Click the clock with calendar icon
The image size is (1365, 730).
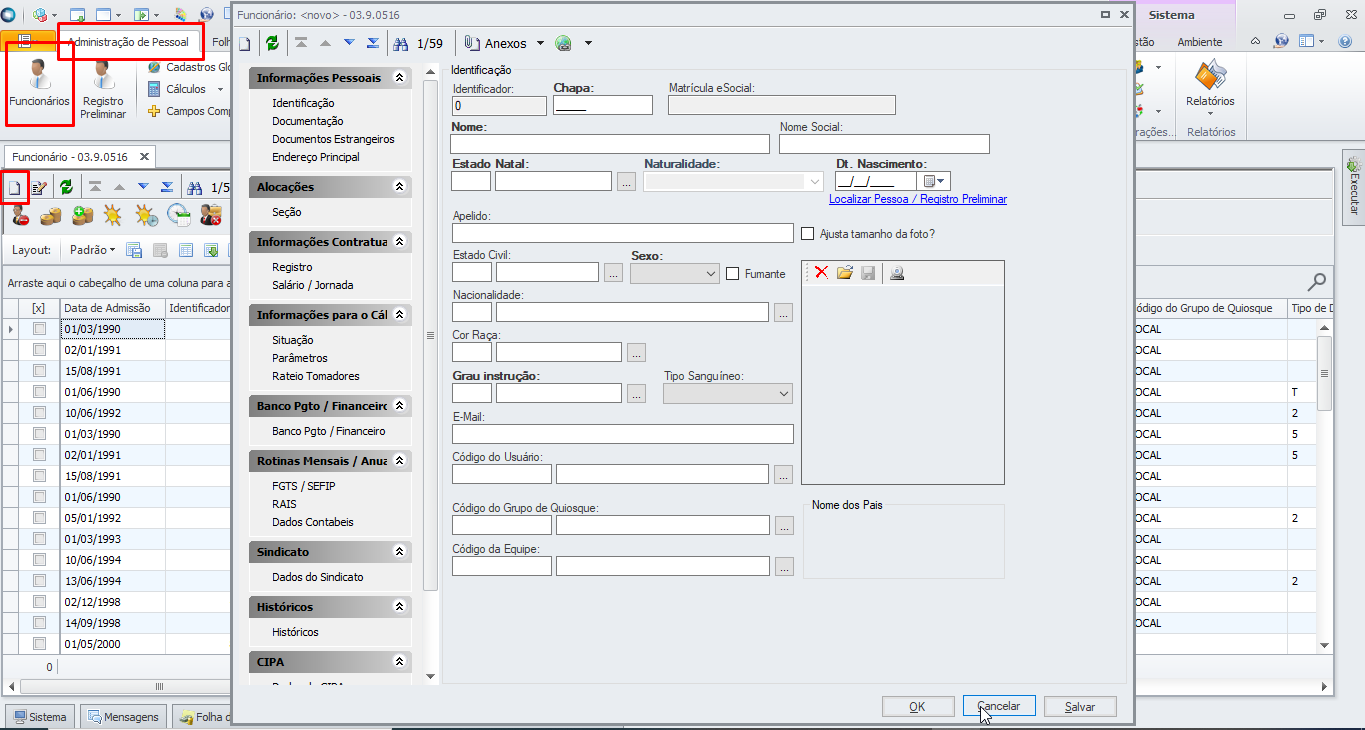tap(179, 215)
